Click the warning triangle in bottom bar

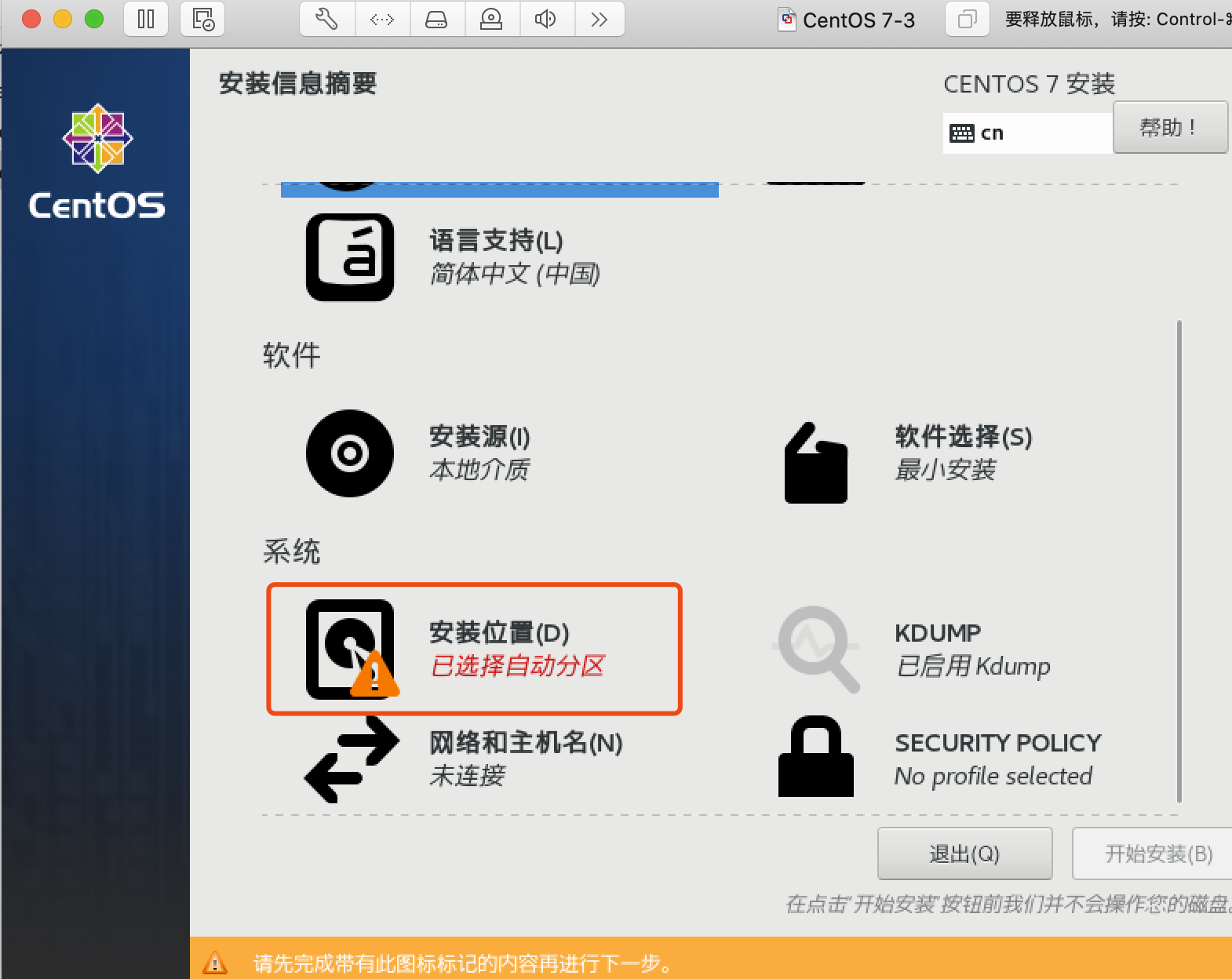(214, 962)
